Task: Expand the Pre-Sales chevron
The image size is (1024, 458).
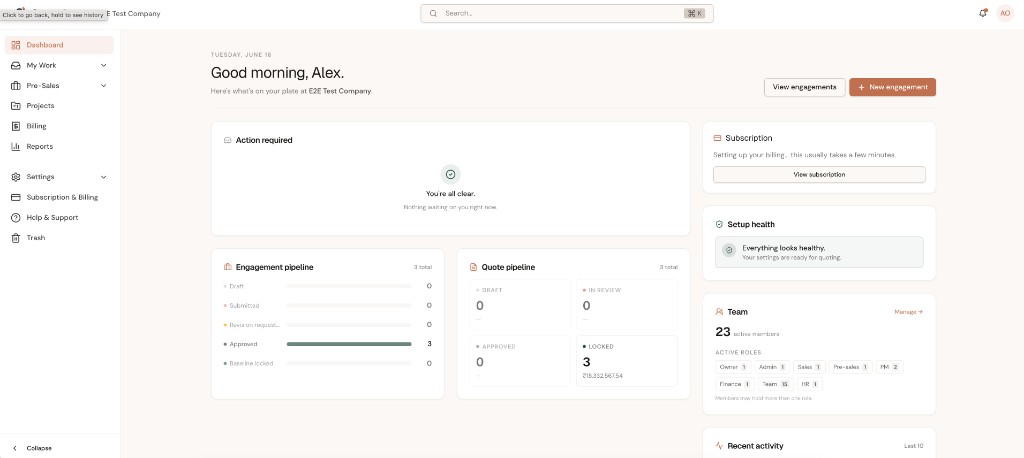Action: [103, 86]
